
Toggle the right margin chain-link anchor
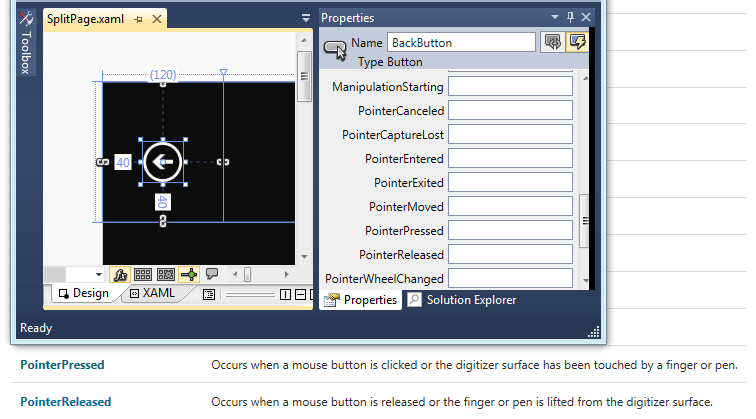[x=223, y=162]
